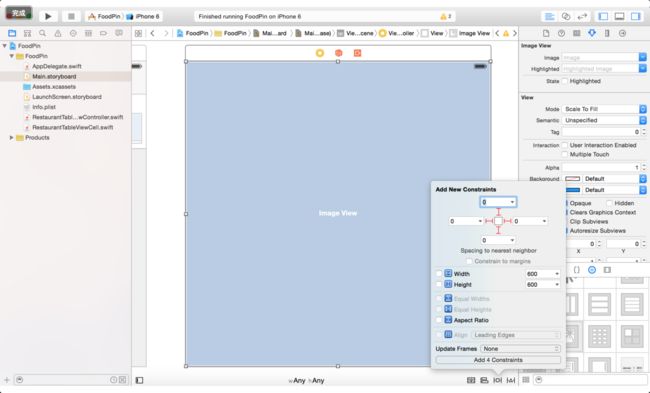Open the File inspector tab

point(546,33)
